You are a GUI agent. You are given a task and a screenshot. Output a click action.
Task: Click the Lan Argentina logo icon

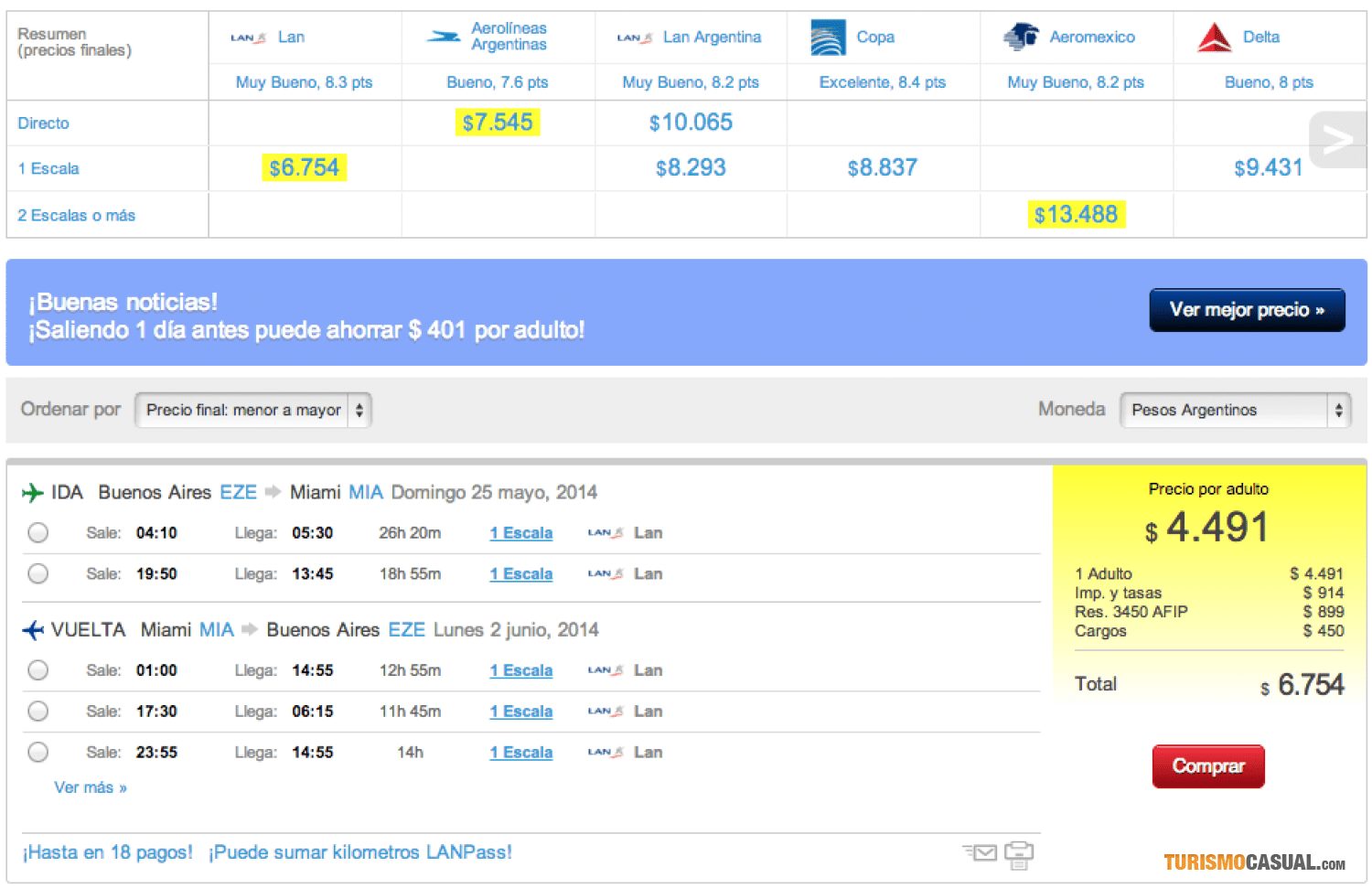tap(635, 37)
